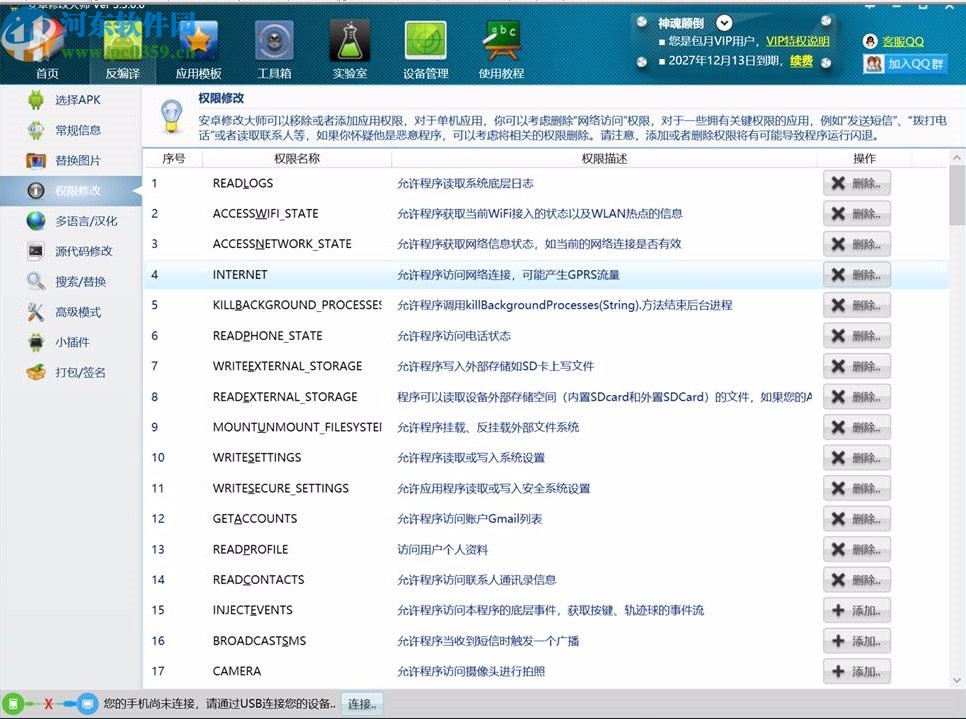Click the 打包/签名 basket icon
Image resolution: width=966 pixels, height=719 pixels.
click(x=36, y=372)
